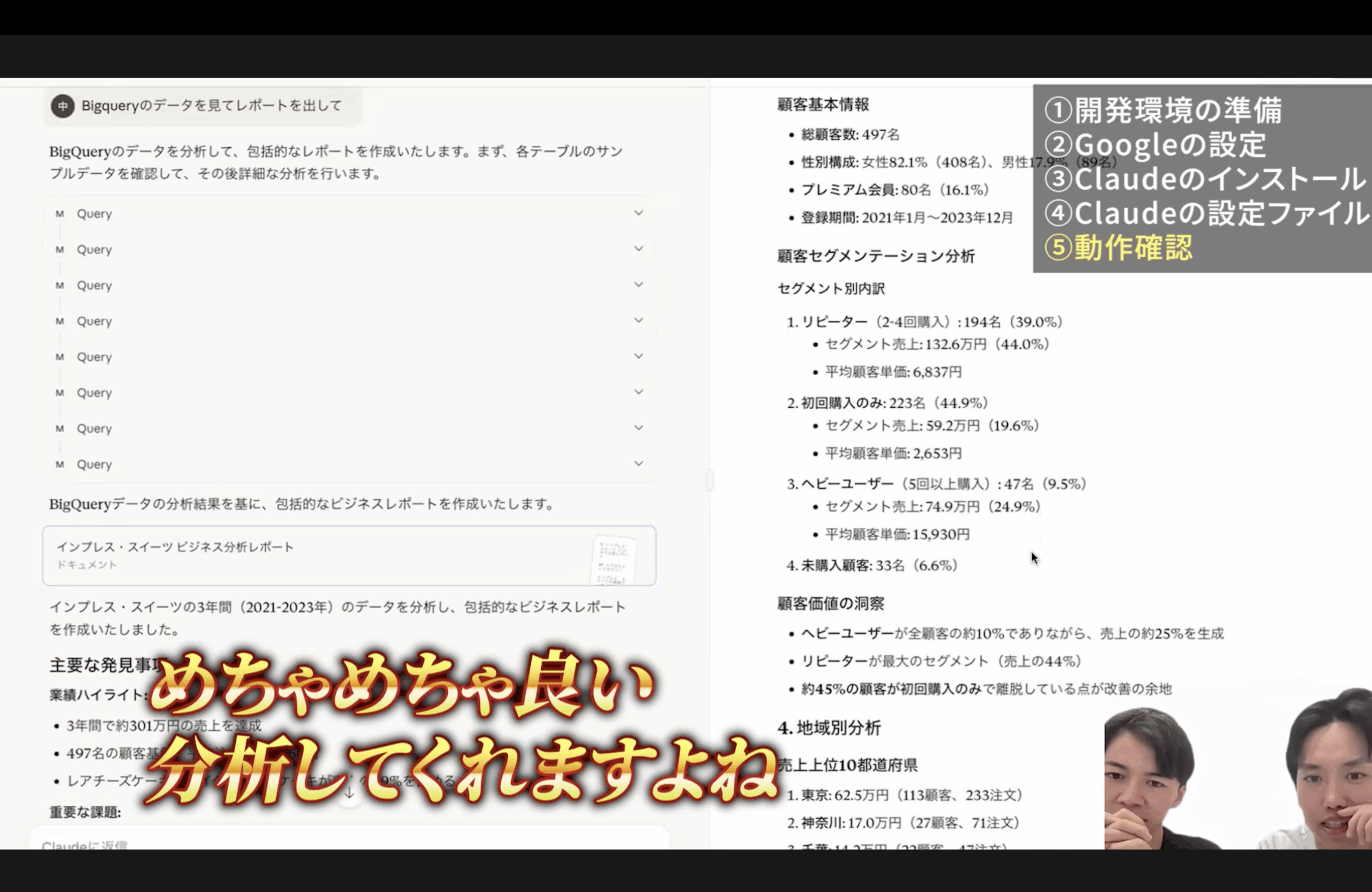The image size is (1372, 892).
Task: Open the sixth Query row's label
Action: point(94,392)
